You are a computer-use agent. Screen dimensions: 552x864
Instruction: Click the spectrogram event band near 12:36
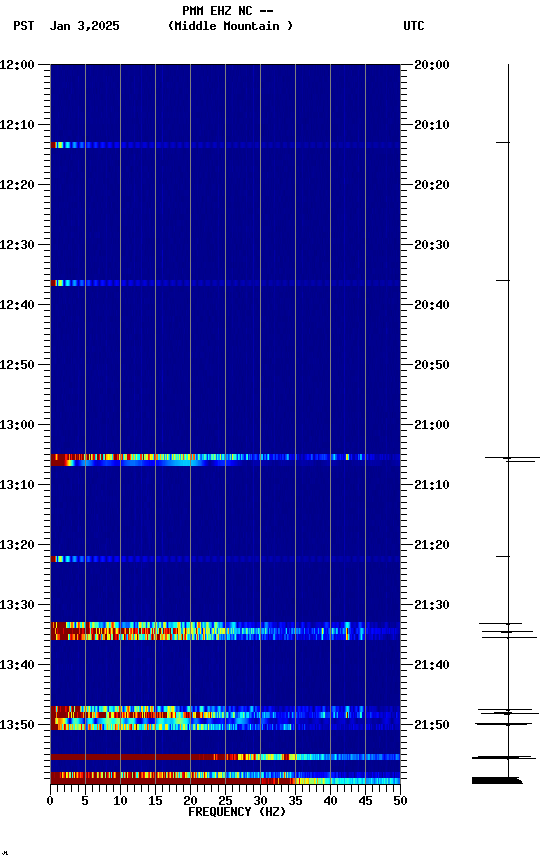pos(225,283)
